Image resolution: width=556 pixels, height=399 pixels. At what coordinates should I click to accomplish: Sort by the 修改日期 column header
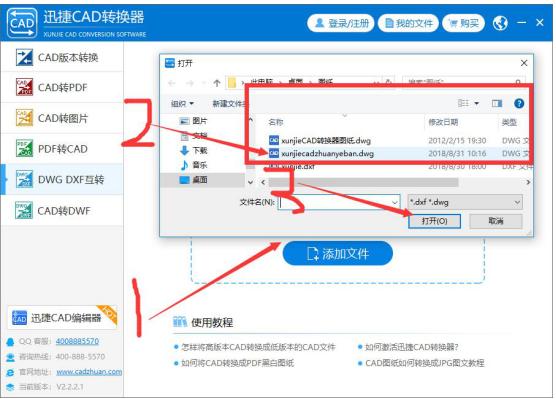coord(443,122)
